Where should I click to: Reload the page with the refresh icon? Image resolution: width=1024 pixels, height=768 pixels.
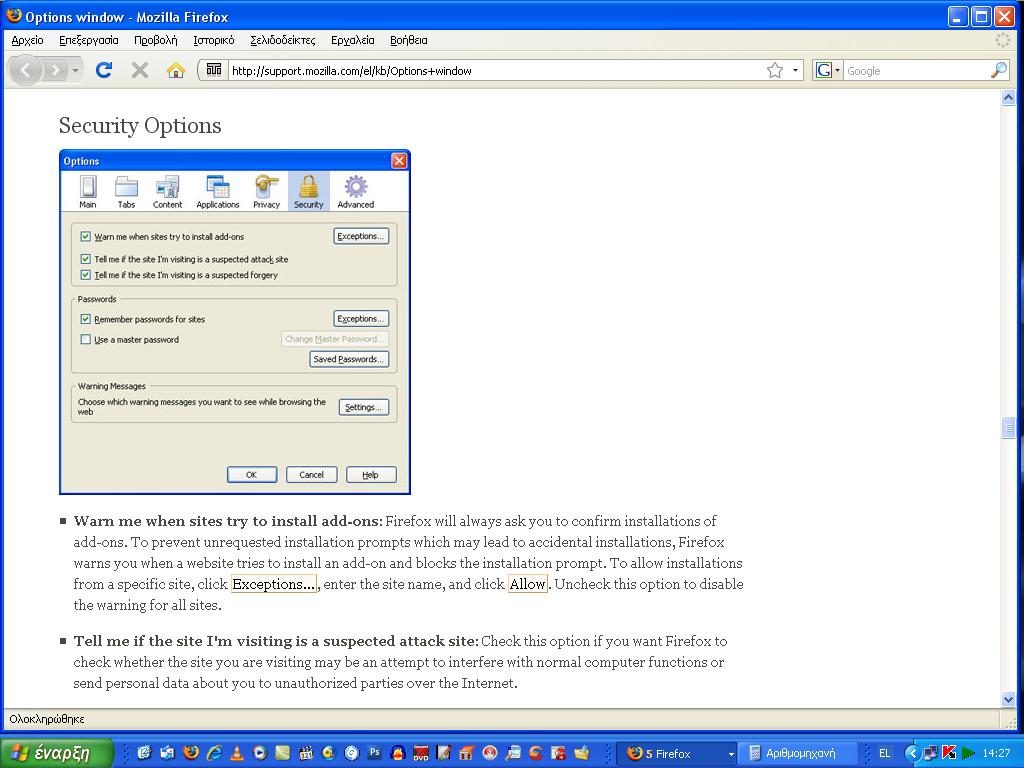pos(104,70)
